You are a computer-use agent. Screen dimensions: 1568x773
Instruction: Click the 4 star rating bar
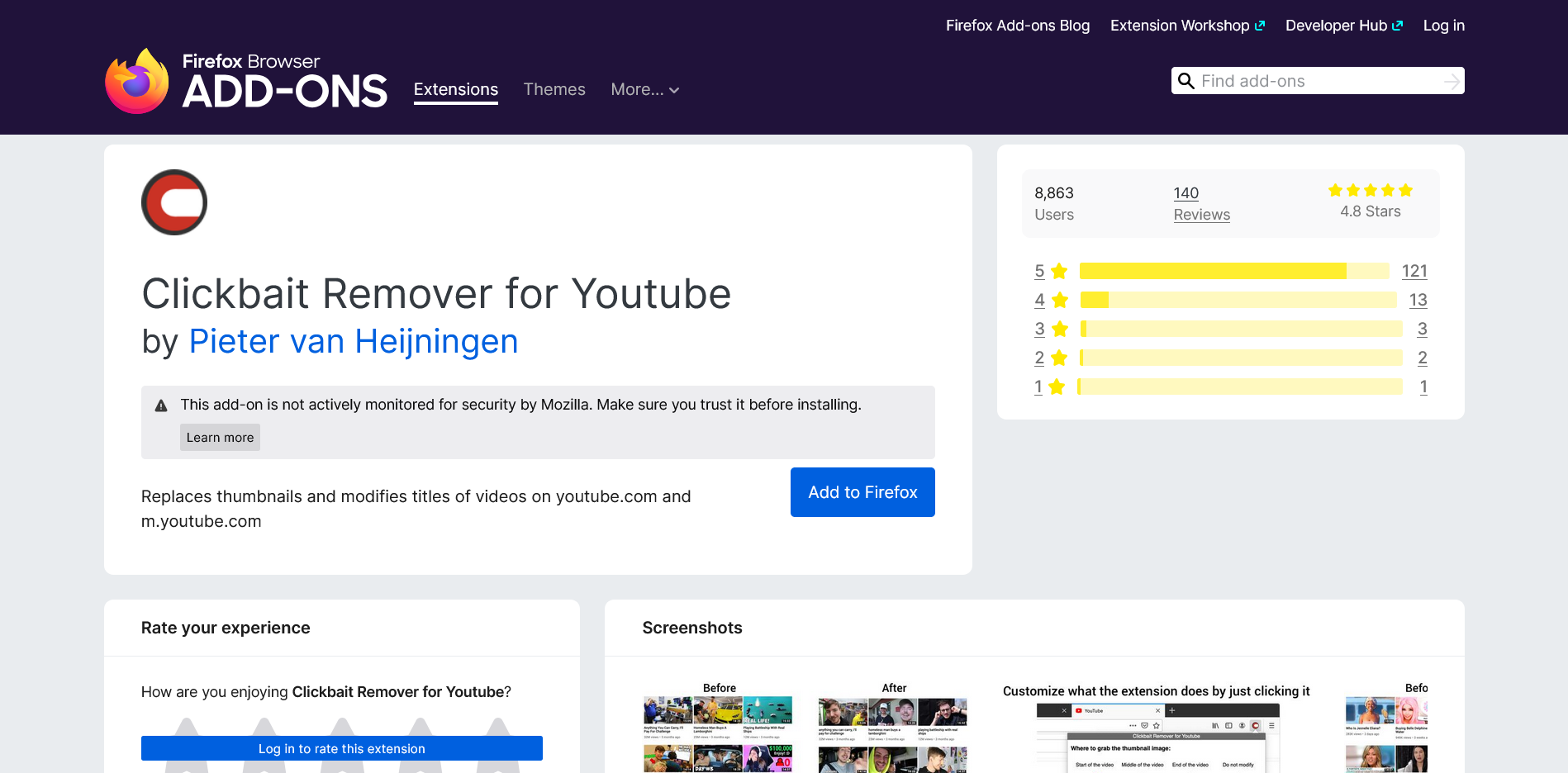pyautogui.click(x=1238, y=300)
